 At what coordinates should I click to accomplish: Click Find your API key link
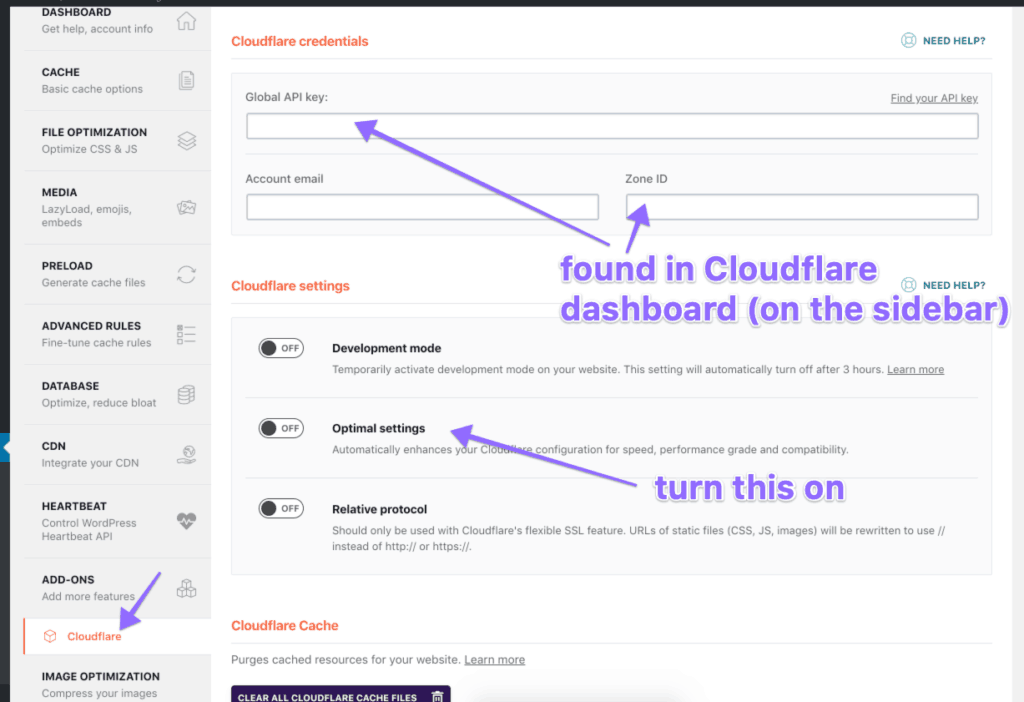tap(934, 98)
